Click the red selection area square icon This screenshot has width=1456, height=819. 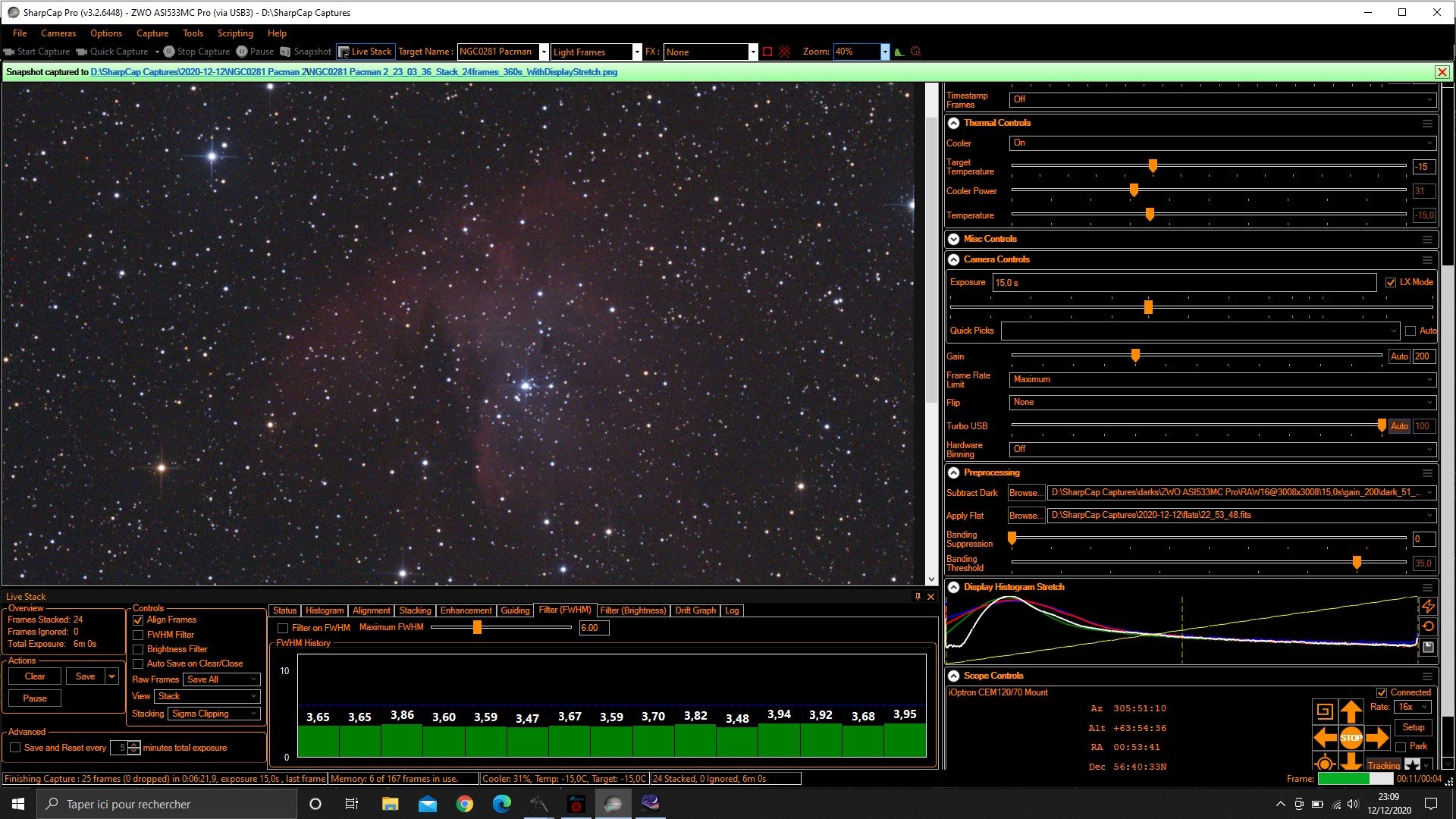[x=767, y=52]
